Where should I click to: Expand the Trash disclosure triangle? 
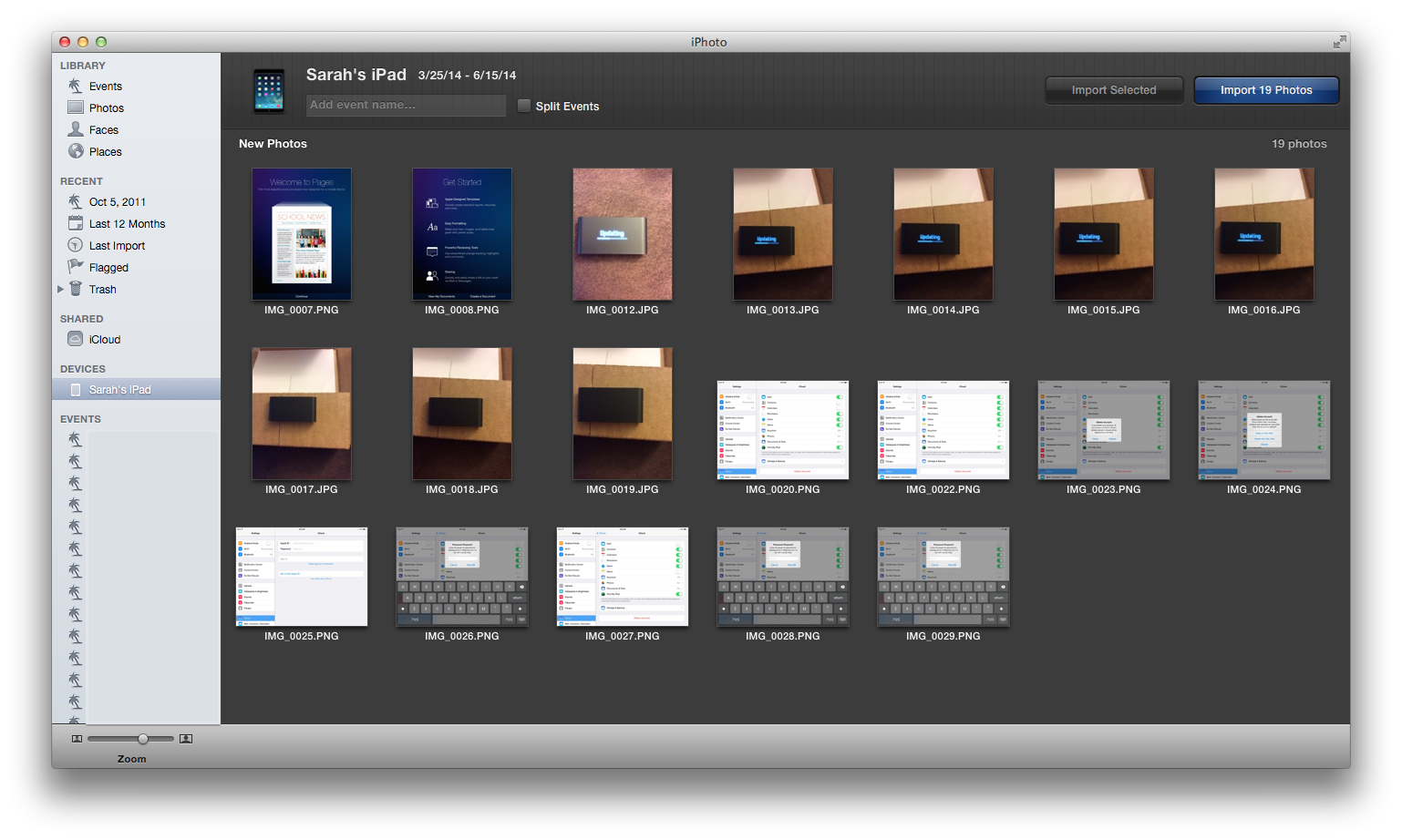click(61, 289)
